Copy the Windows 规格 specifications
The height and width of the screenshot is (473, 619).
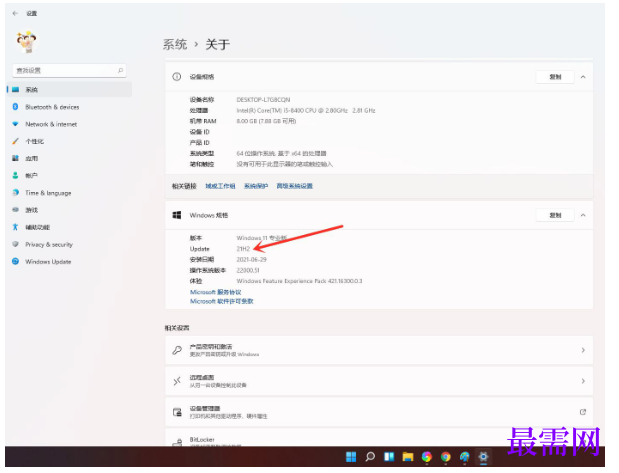(x=555, y=215)
